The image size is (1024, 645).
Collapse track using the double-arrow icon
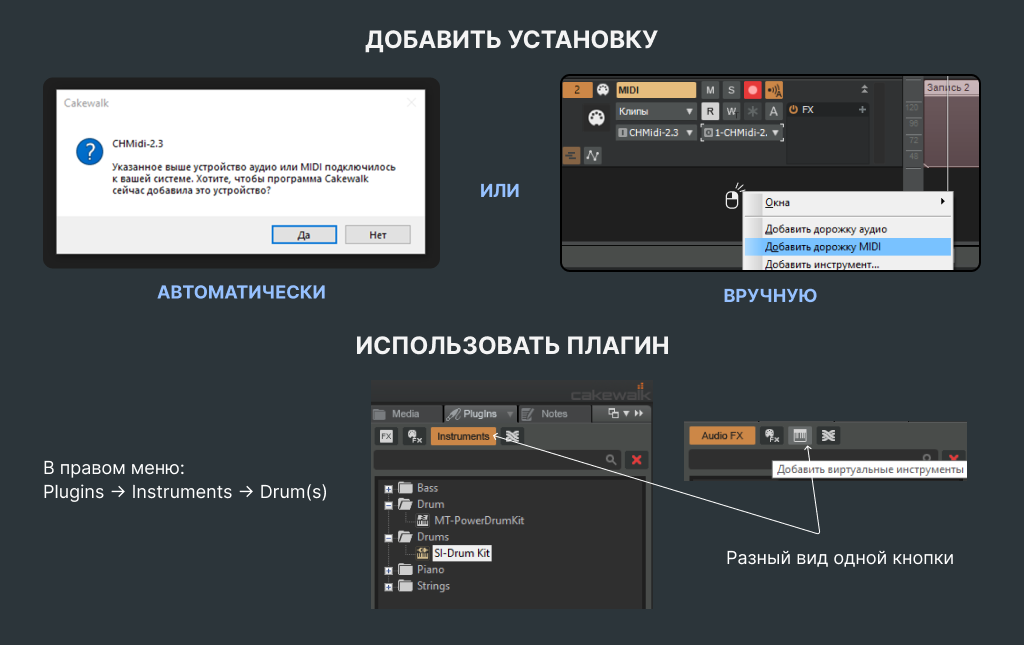[864, 89]
